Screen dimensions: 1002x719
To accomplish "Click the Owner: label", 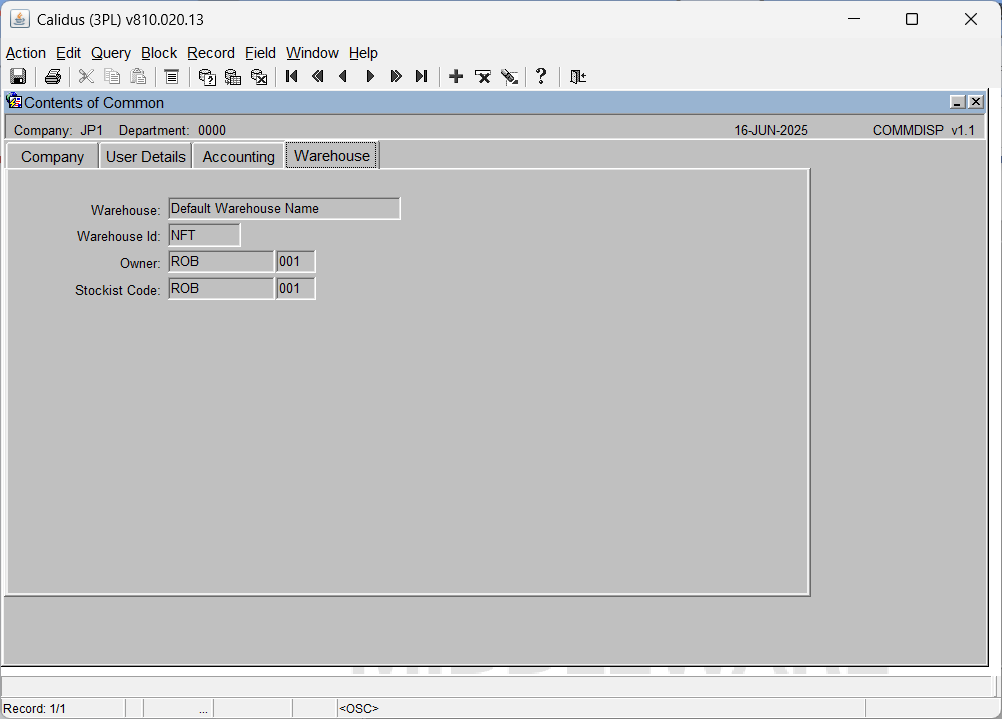I will 140,263.
